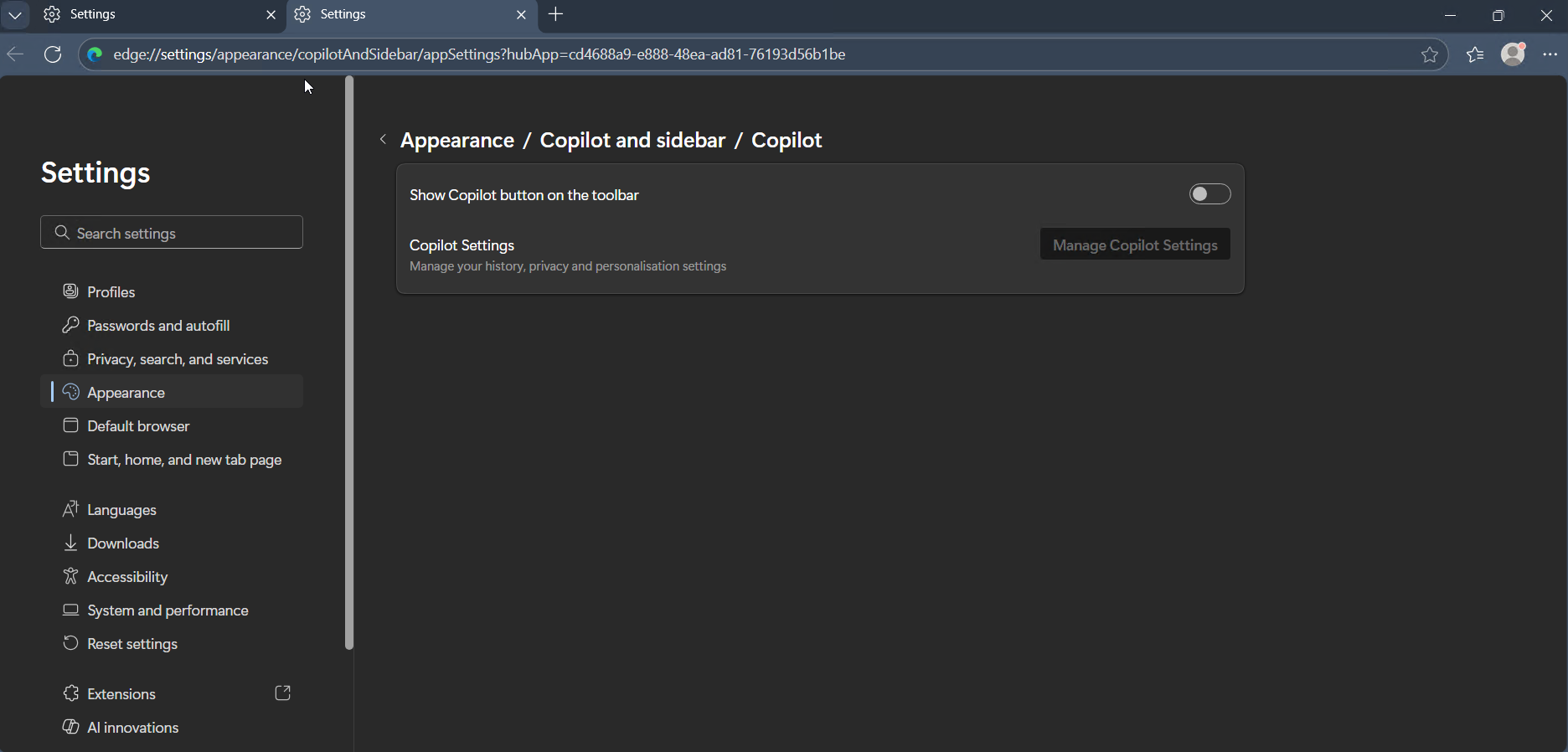1568x752 pixels.
Task: Open Settings and more ellipsis menu
Action: click(x=1550, y=54)
